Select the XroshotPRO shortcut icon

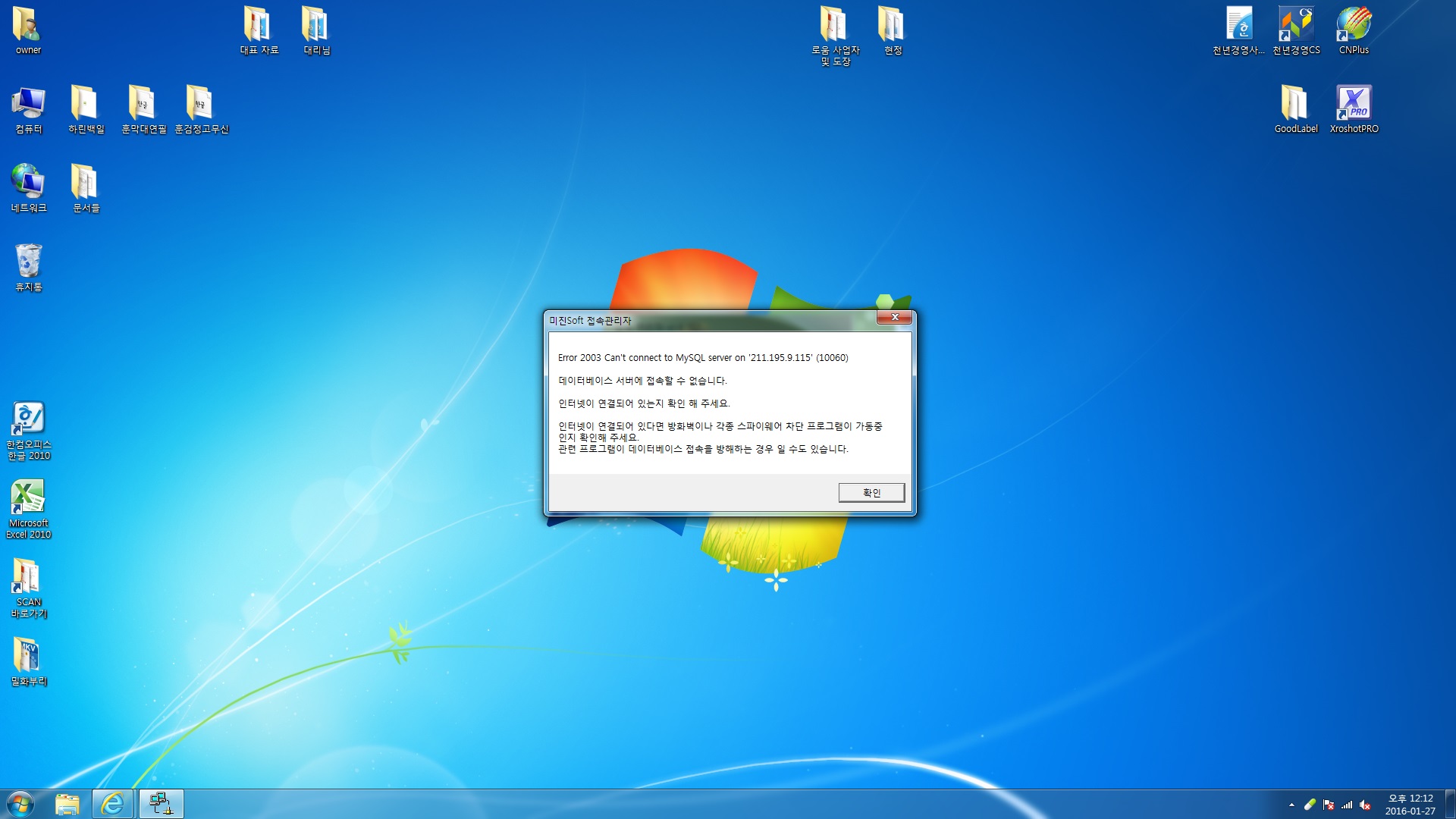[x=1354, y=109]
